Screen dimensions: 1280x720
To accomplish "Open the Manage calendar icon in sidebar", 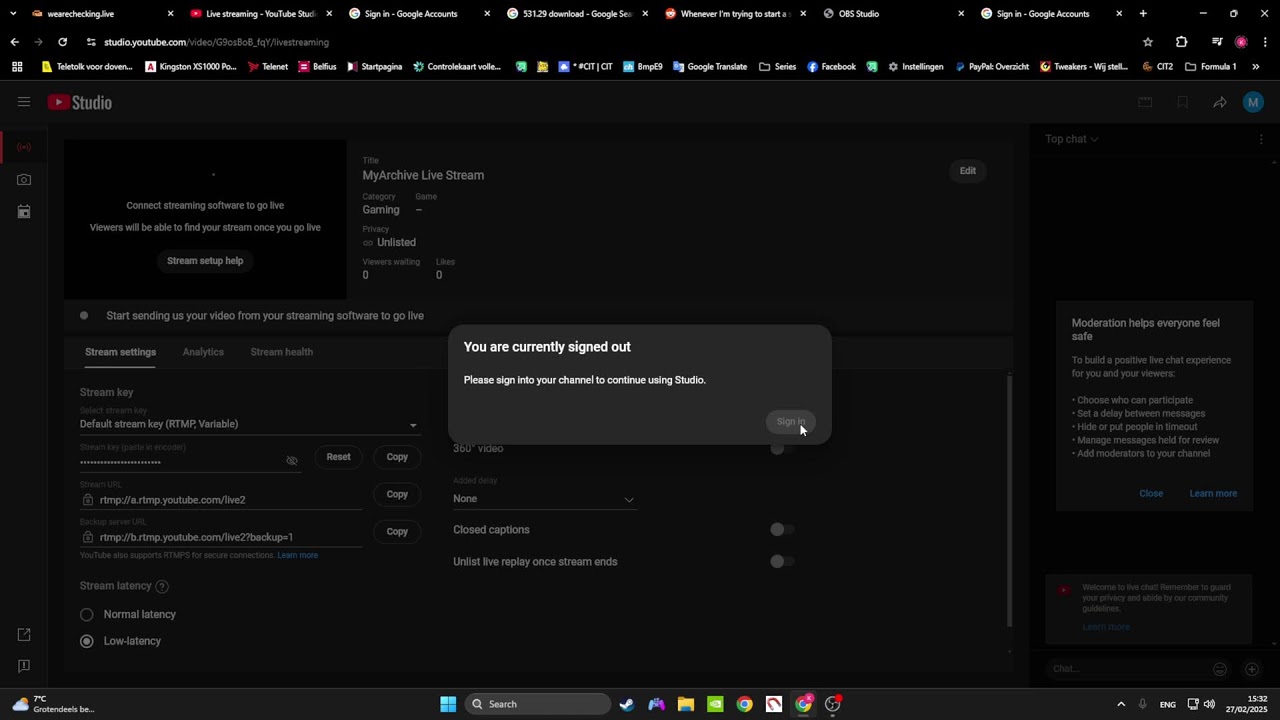I will [24, 212].
